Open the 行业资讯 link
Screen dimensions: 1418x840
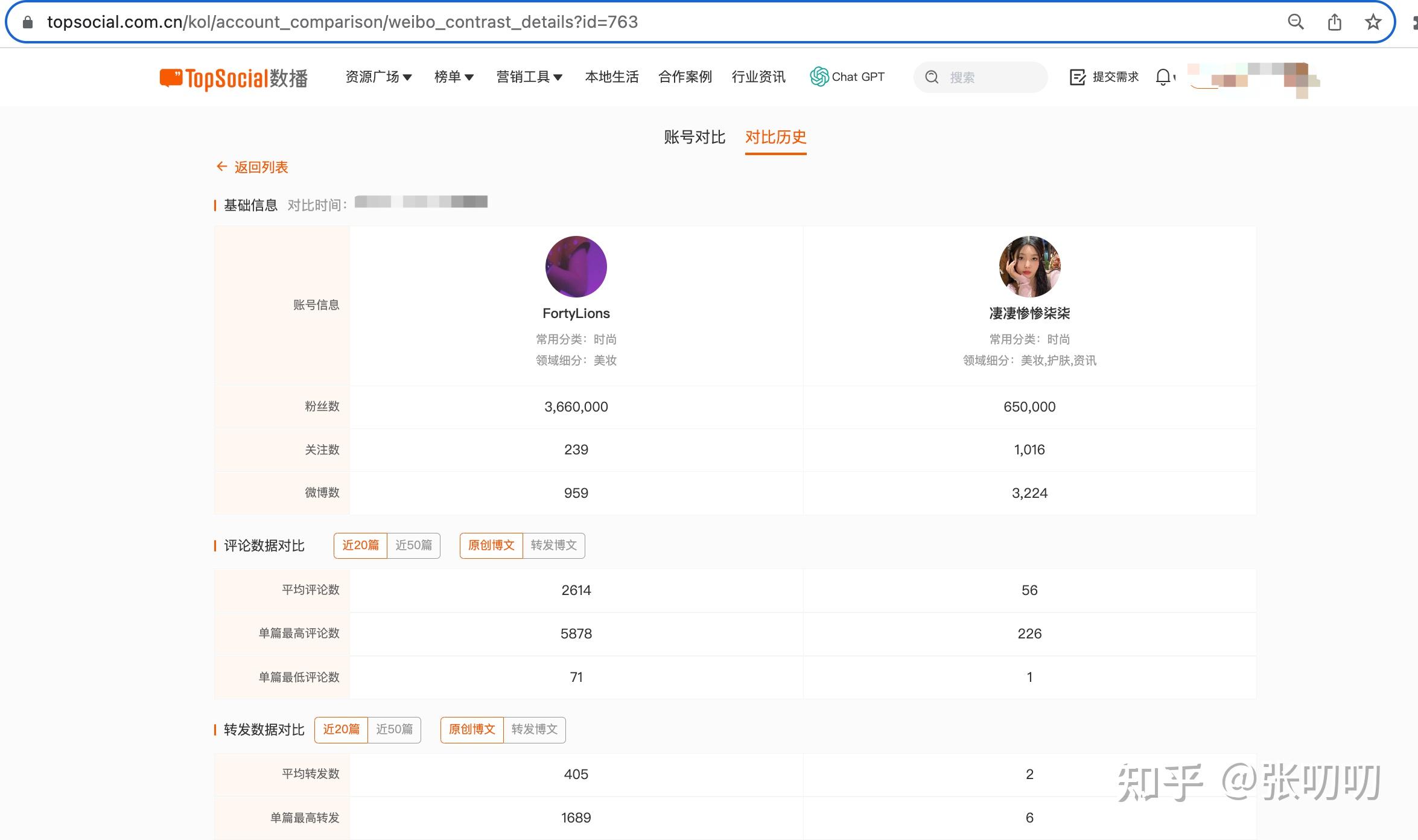click(x=758, y=77)
